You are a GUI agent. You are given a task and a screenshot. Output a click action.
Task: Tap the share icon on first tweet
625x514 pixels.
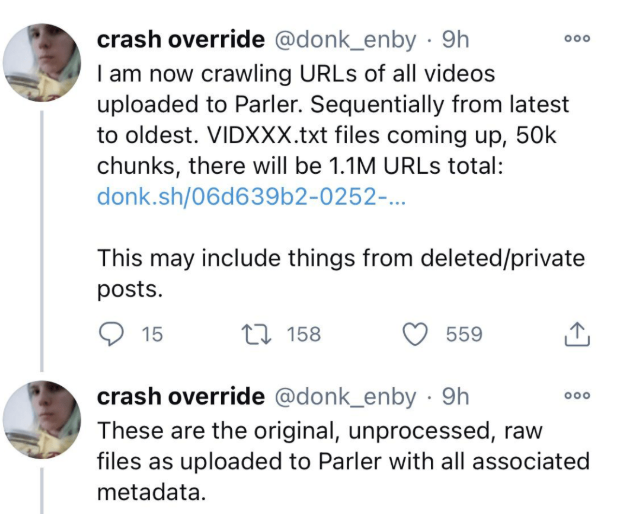[x=578, y=335]
